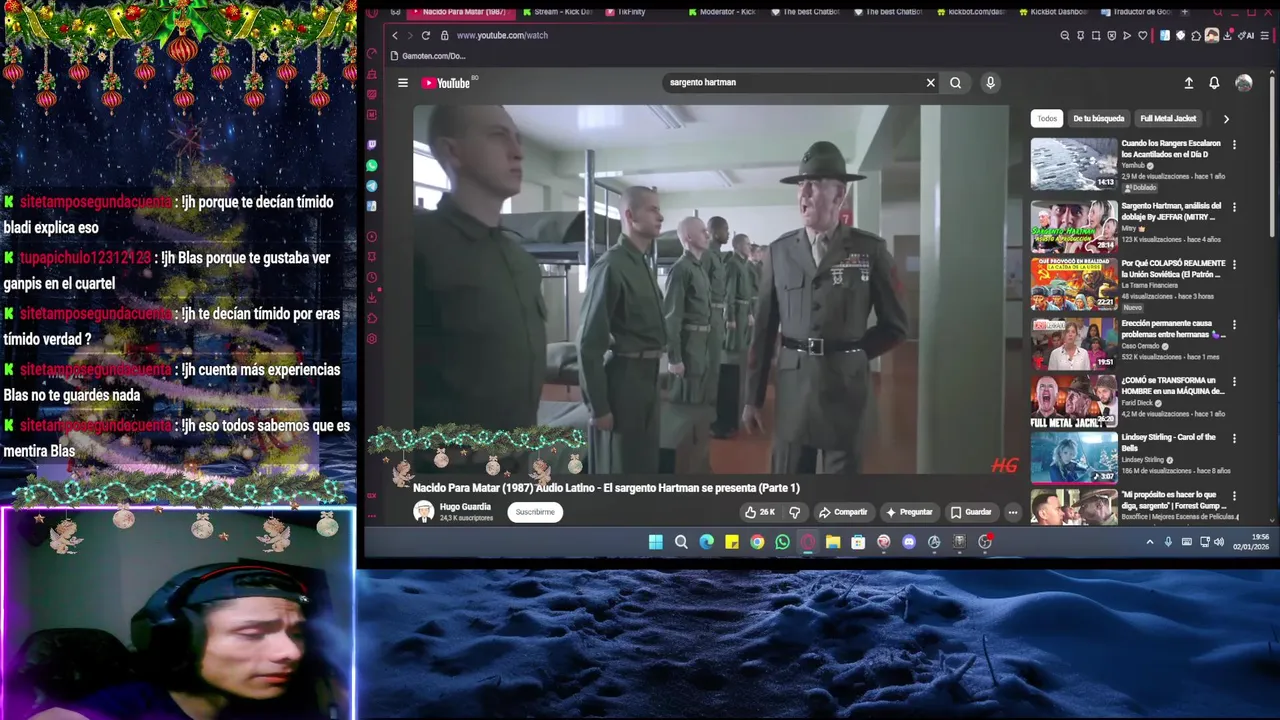
Task: Go back with the browser back arrow
Action: coord(394,35)
